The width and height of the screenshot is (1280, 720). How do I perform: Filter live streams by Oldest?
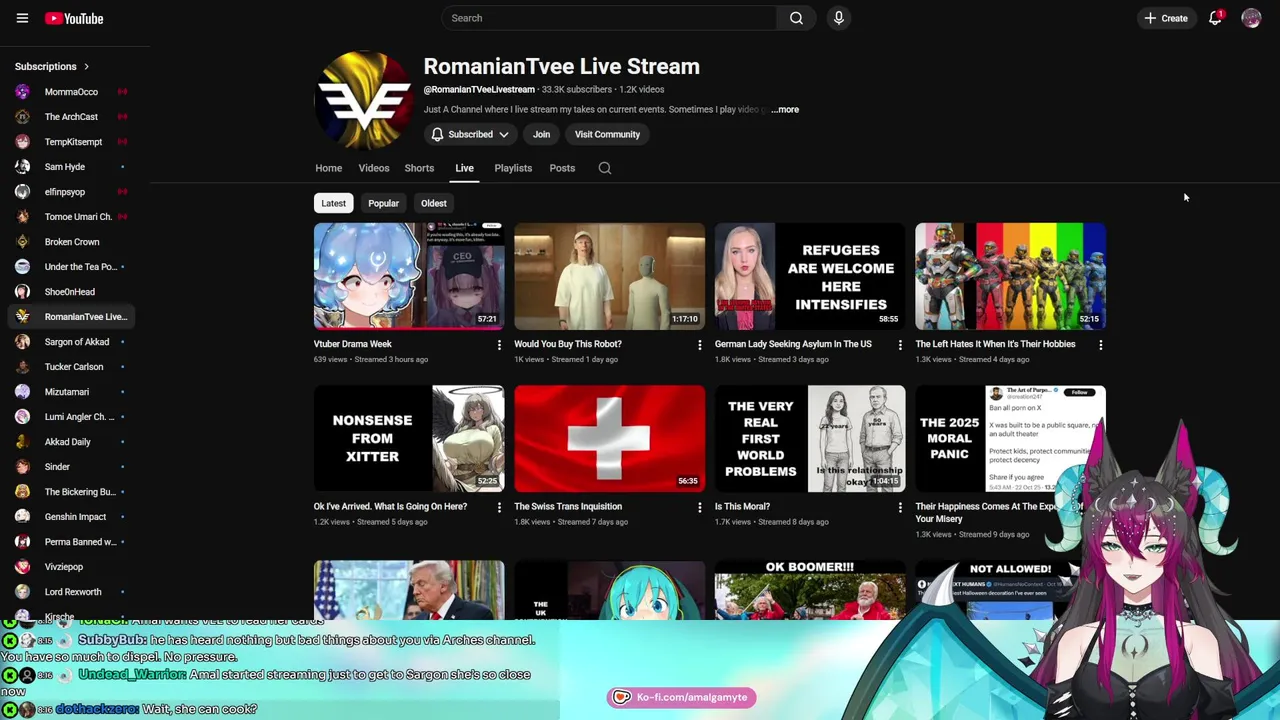pyautogui.click(x=434, y=203)
